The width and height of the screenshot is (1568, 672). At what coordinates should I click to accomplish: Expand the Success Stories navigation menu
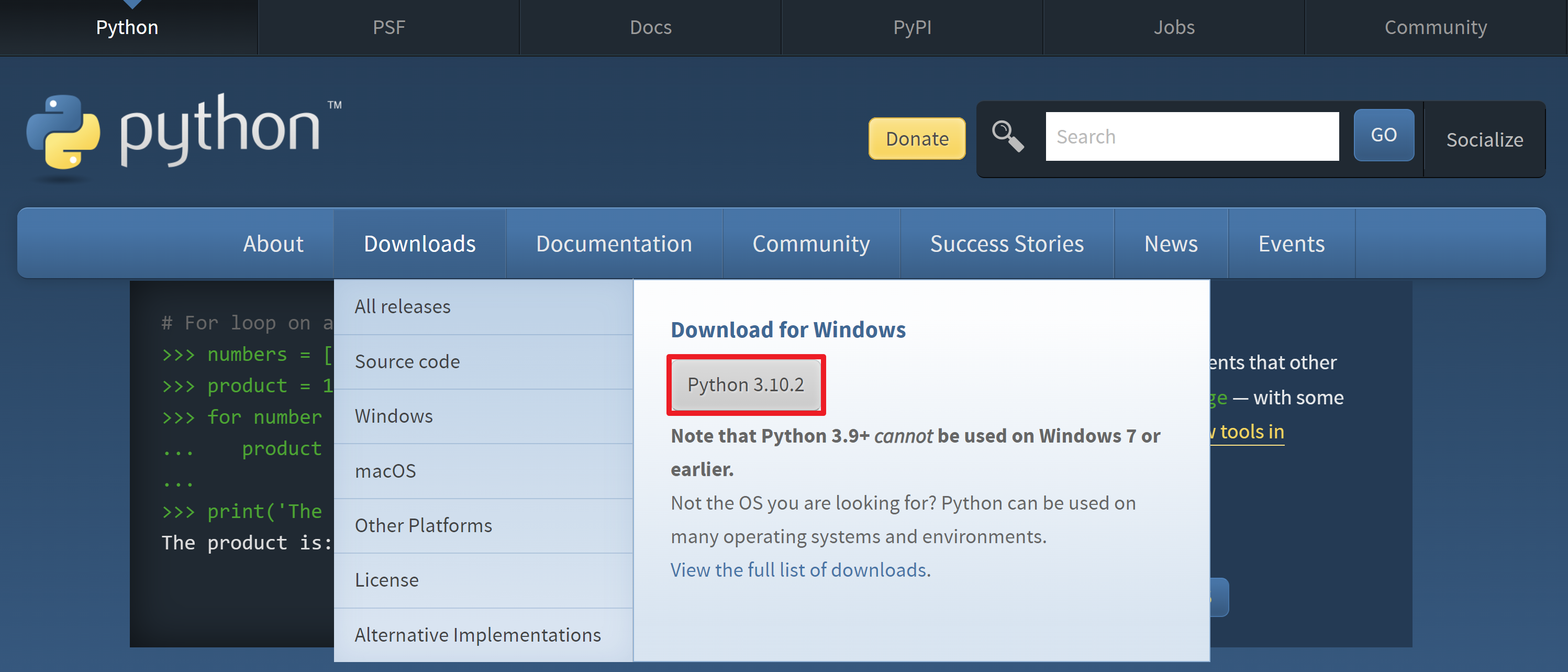pos(1006,244)
